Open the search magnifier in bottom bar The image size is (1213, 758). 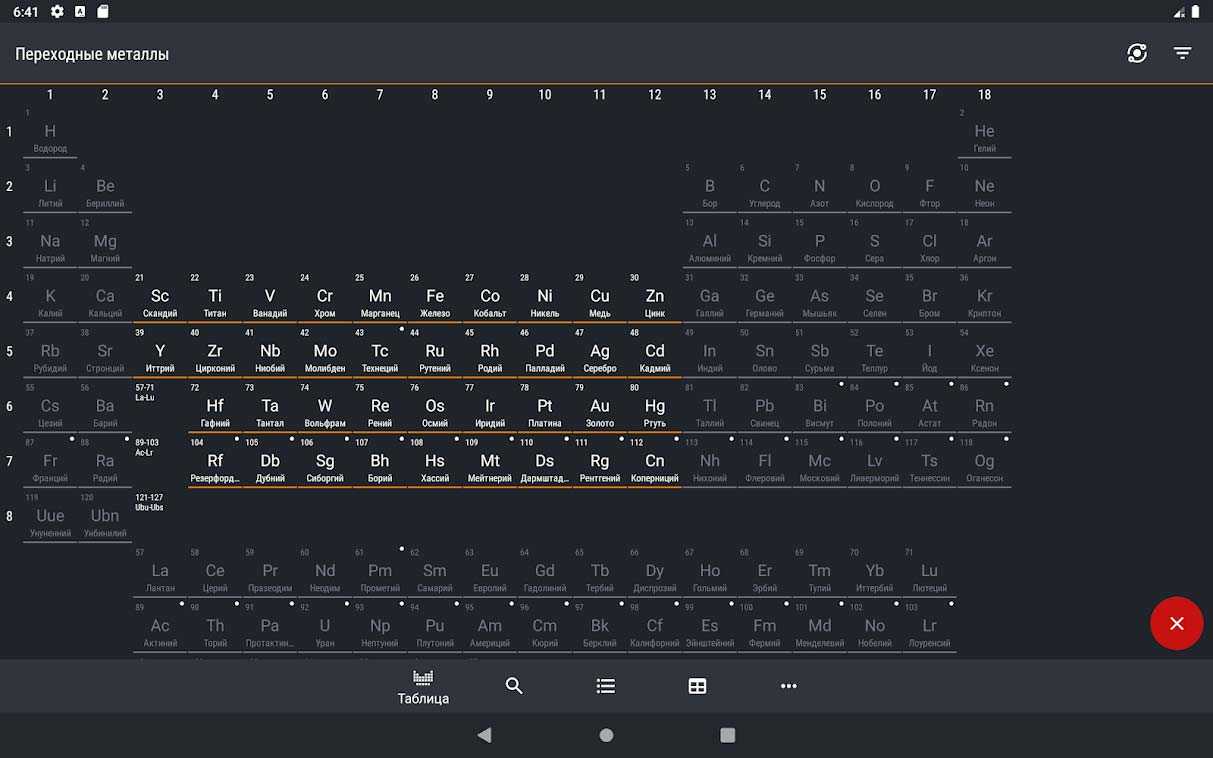click(514, 686)
